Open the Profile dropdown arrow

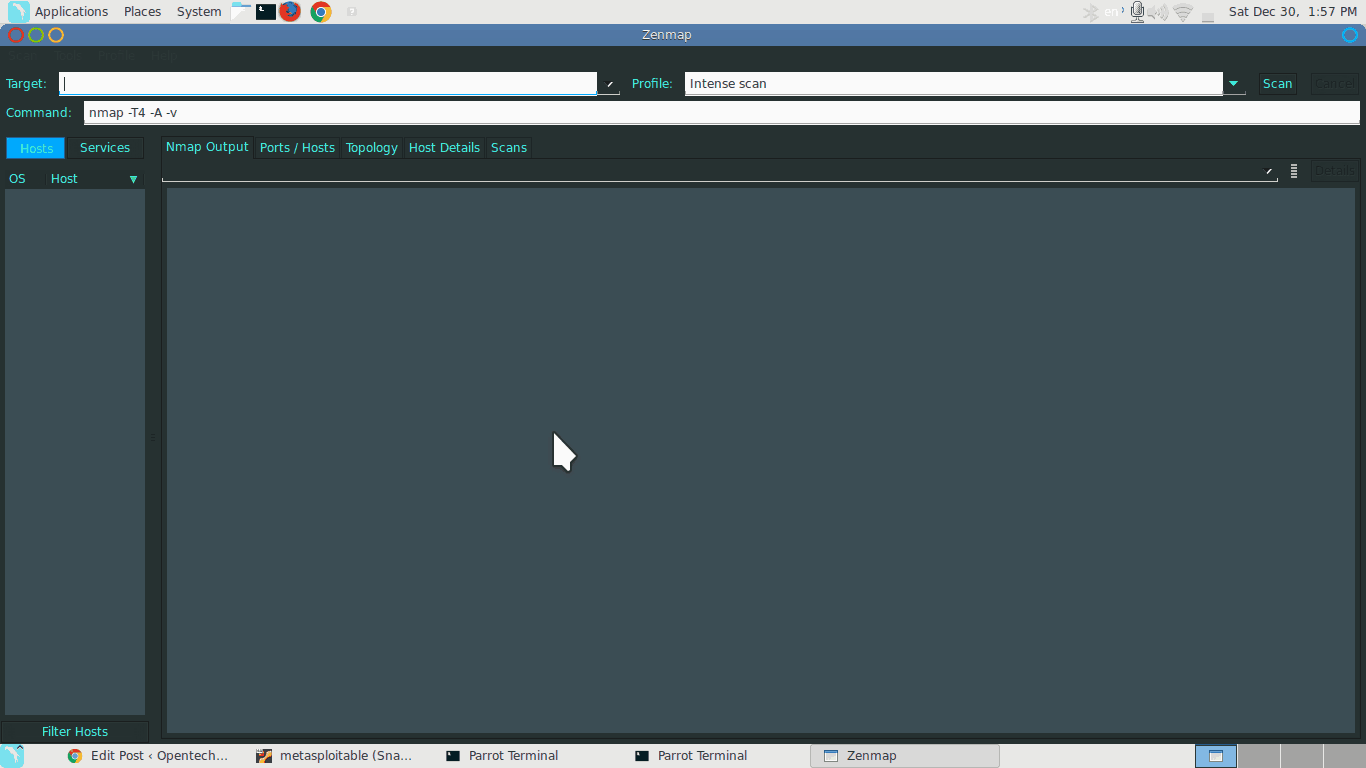[x=1234, y=84]
